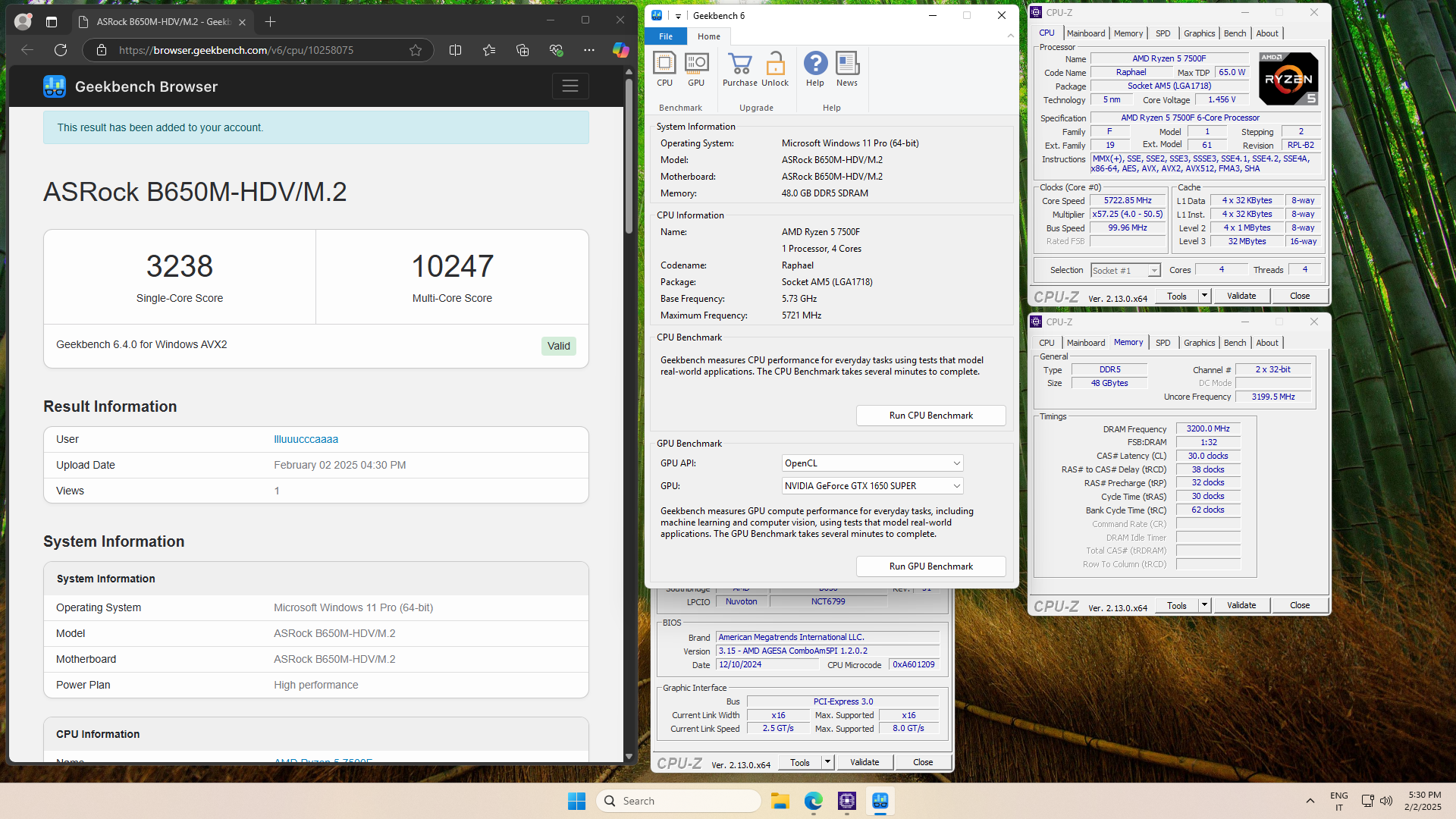Open Tools dropdown arrow in Memory CPU-Z window
The image size is (1456, 819).
1204,605
